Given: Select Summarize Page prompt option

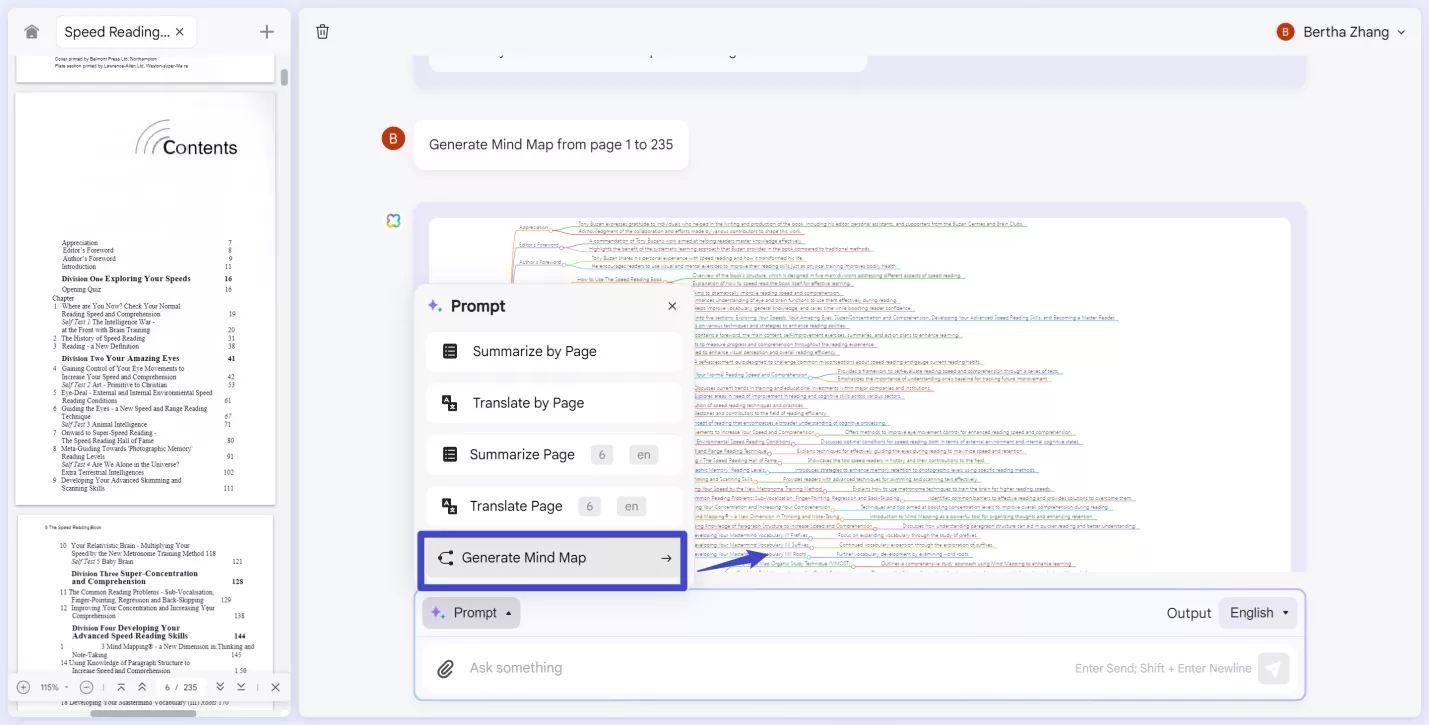Looking at the screenshot, I should (554, 454).
